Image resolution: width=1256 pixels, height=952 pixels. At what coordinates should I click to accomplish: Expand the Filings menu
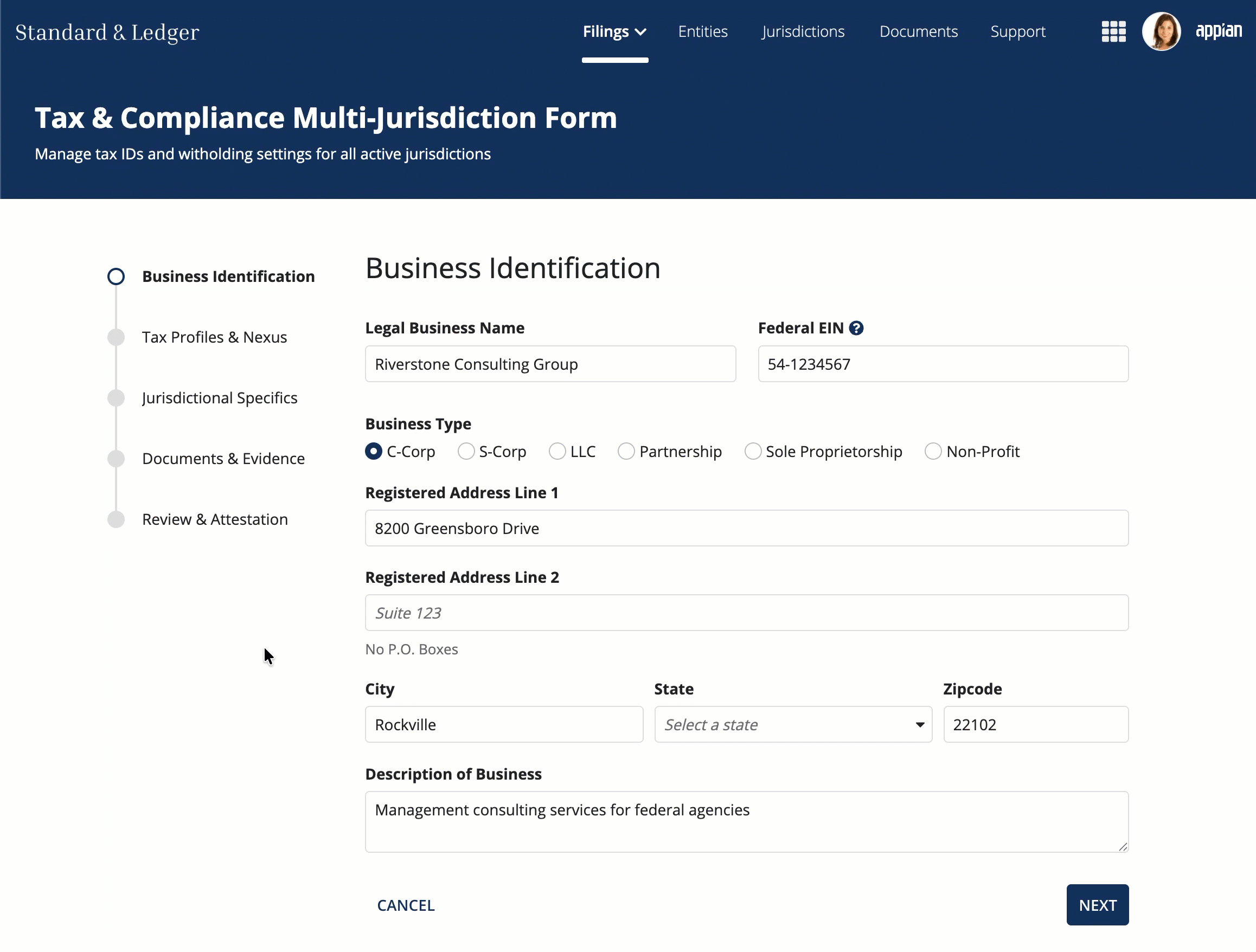pyautogui.click(x=614, y=32)
